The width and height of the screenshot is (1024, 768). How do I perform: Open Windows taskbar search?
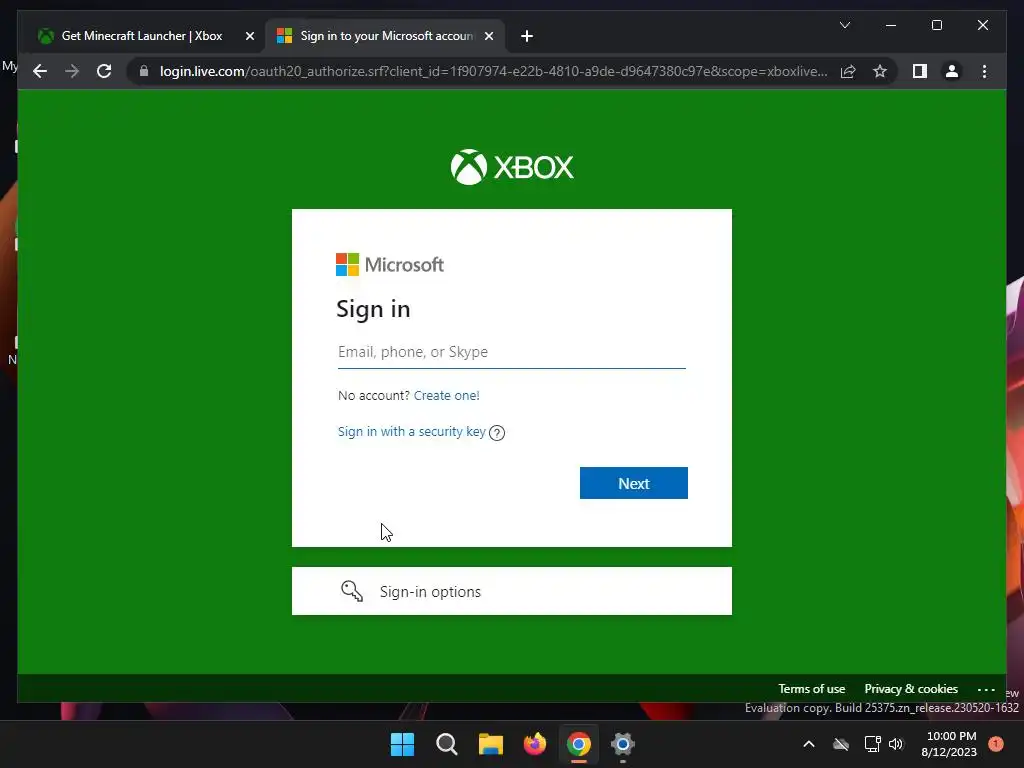(x=447, y=744)
